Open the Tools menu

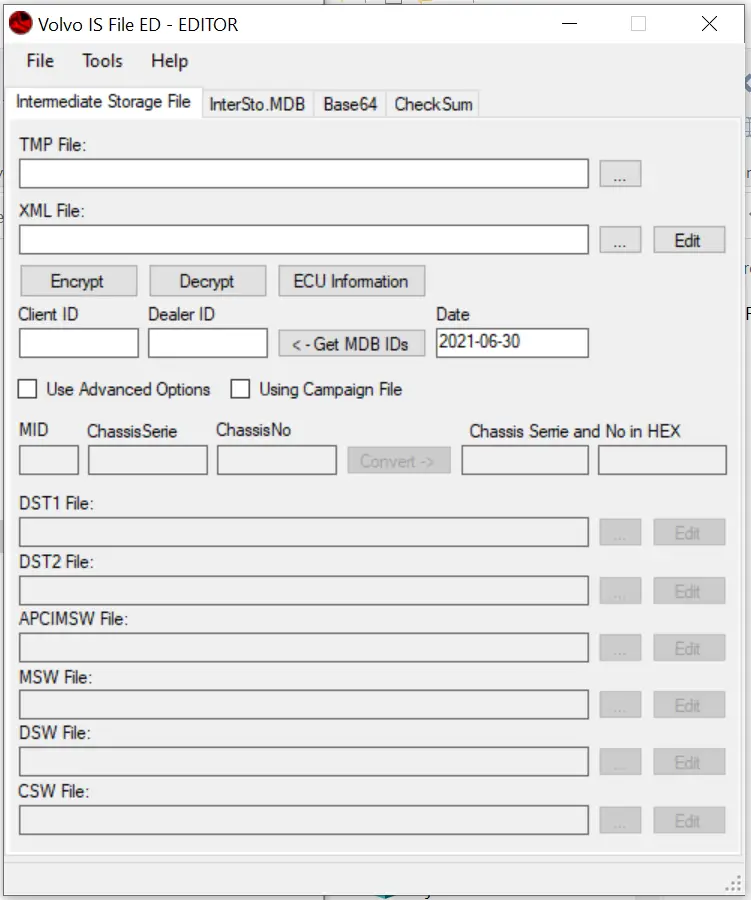tap(102, 61)
